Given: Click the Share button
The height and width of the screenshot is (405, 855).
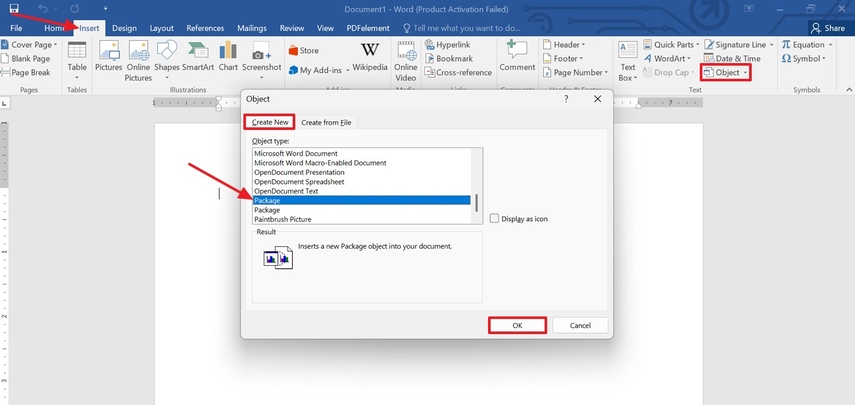Looking at the screenshot, I should pyautogui.click(x=829, y=28).
